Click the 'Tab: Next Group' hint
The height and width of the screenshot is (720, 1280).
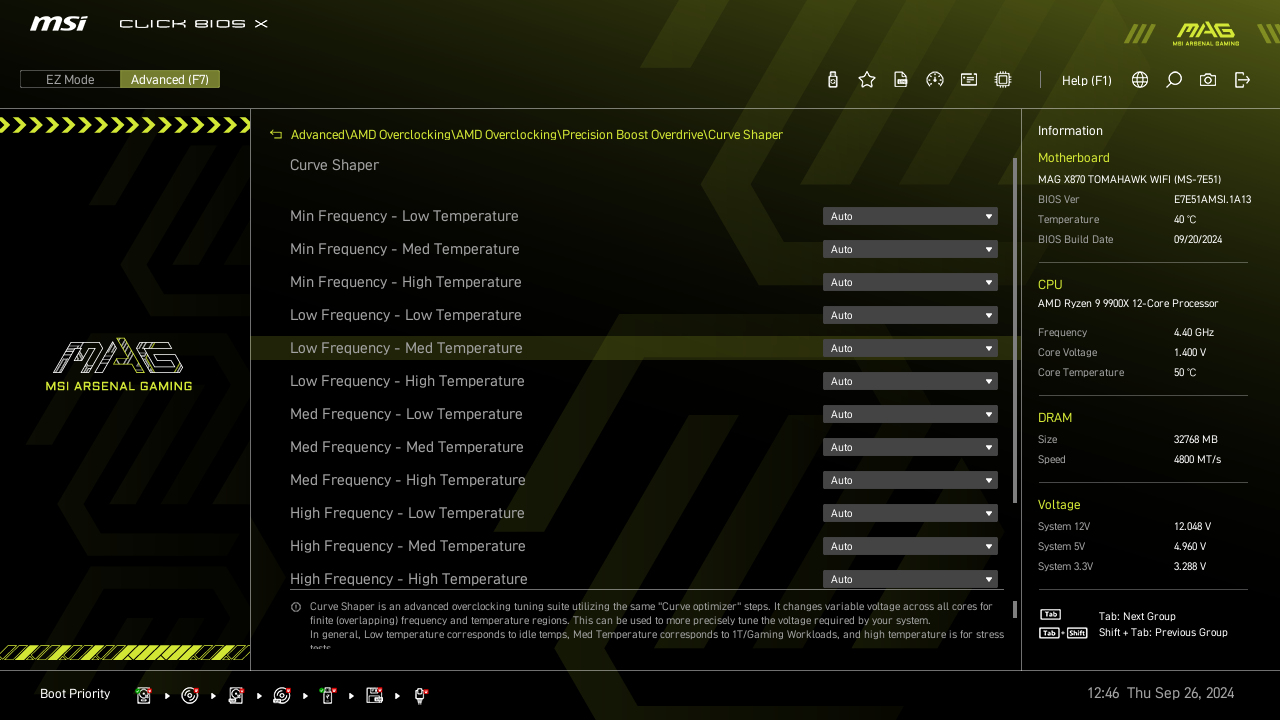tap(1137, 617)
